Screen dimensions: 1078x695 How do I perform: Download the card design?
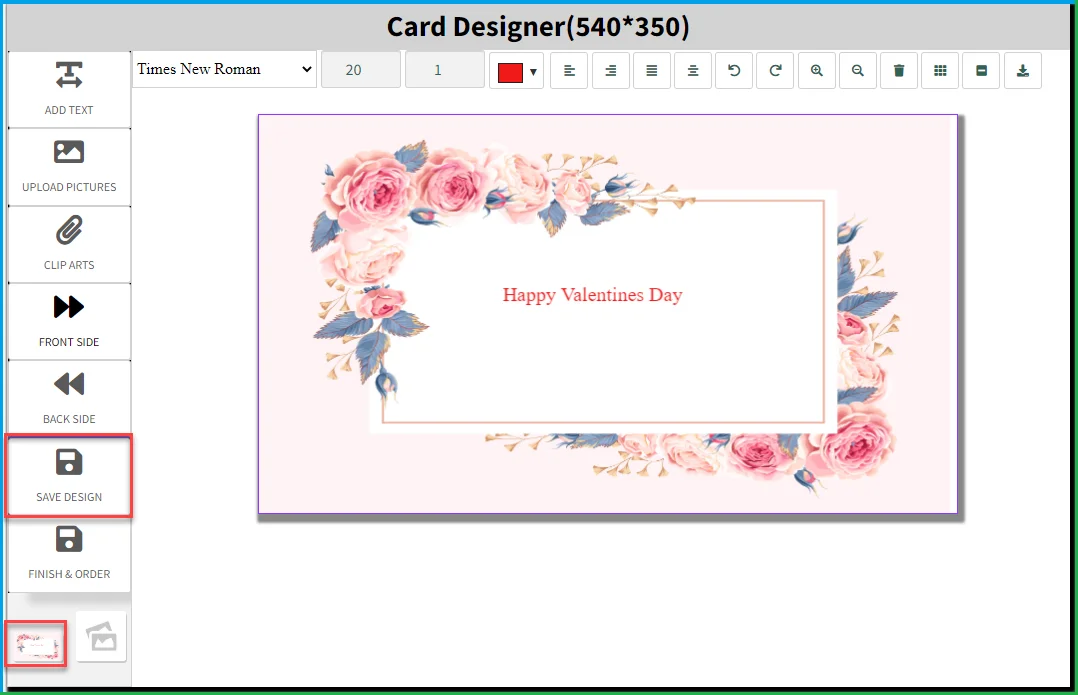click(x=1023, y=70)
